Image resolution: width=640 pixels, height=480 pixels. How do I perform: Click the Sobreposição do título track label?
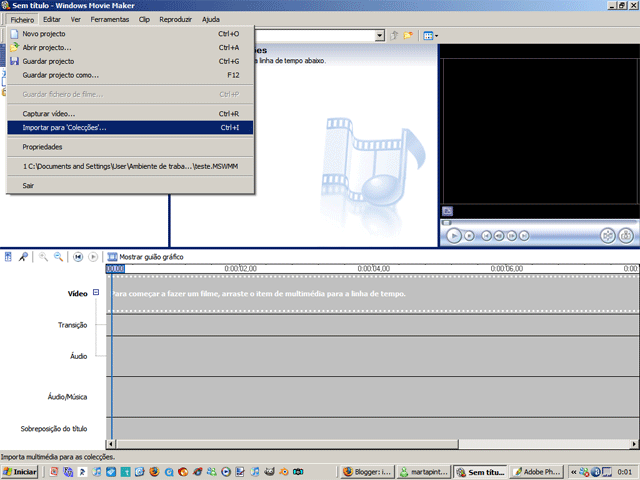(x=54, y=429)
